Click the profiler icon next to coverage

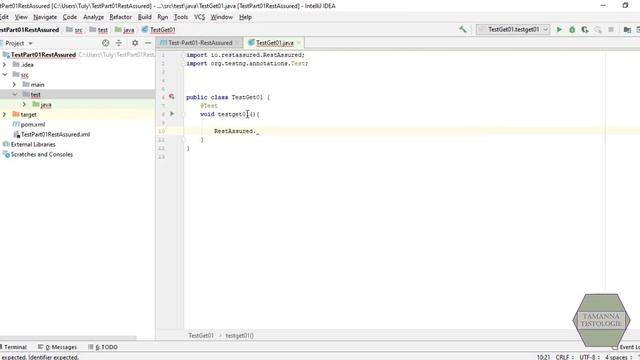tap(598, 29)
